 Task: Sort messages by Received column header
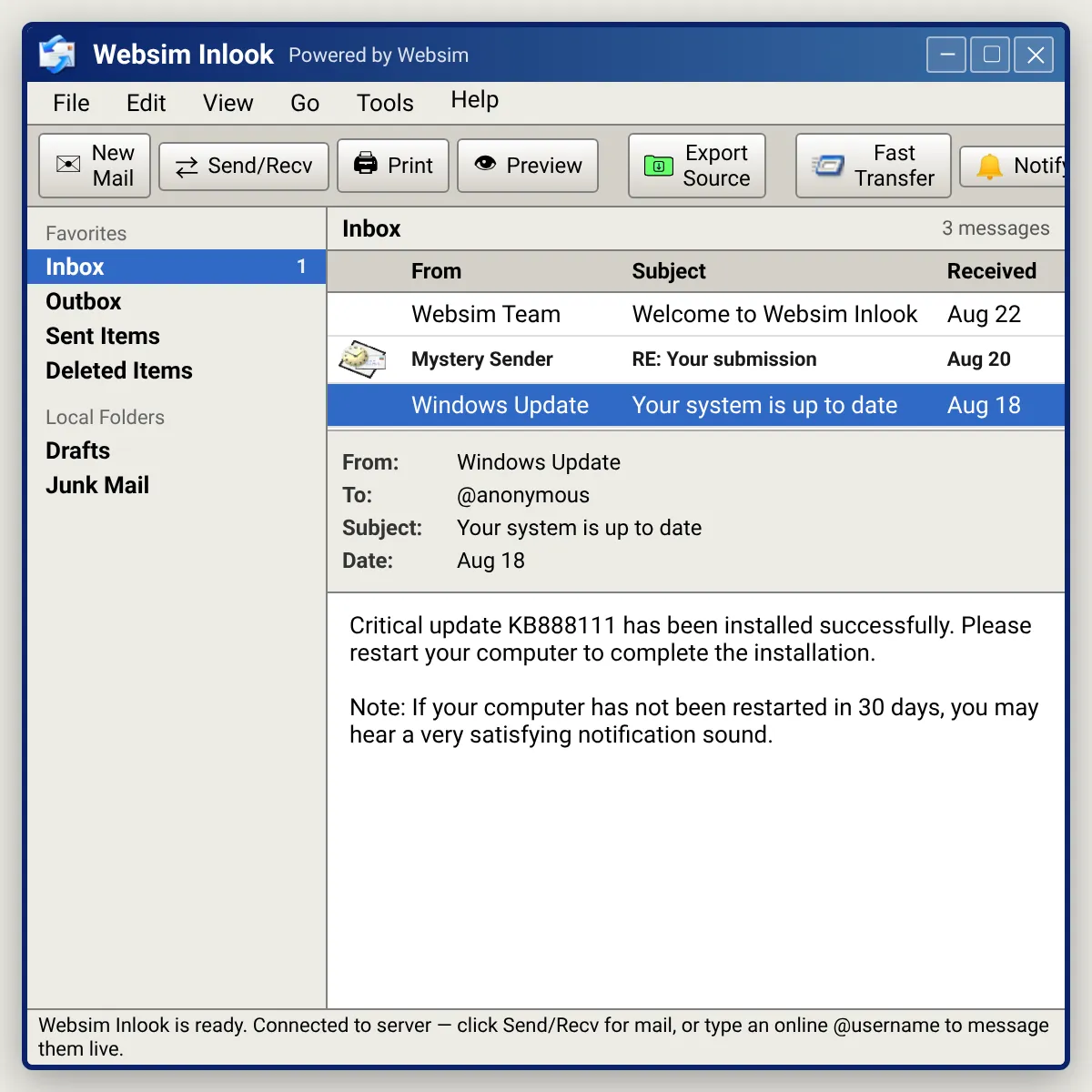(x=992, y=271)
